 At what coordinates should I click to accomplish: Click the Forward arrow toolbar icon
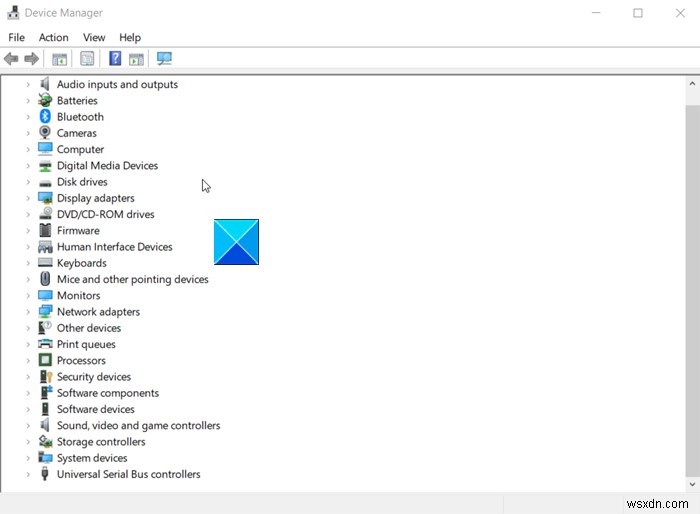click(x=31, y=59)
